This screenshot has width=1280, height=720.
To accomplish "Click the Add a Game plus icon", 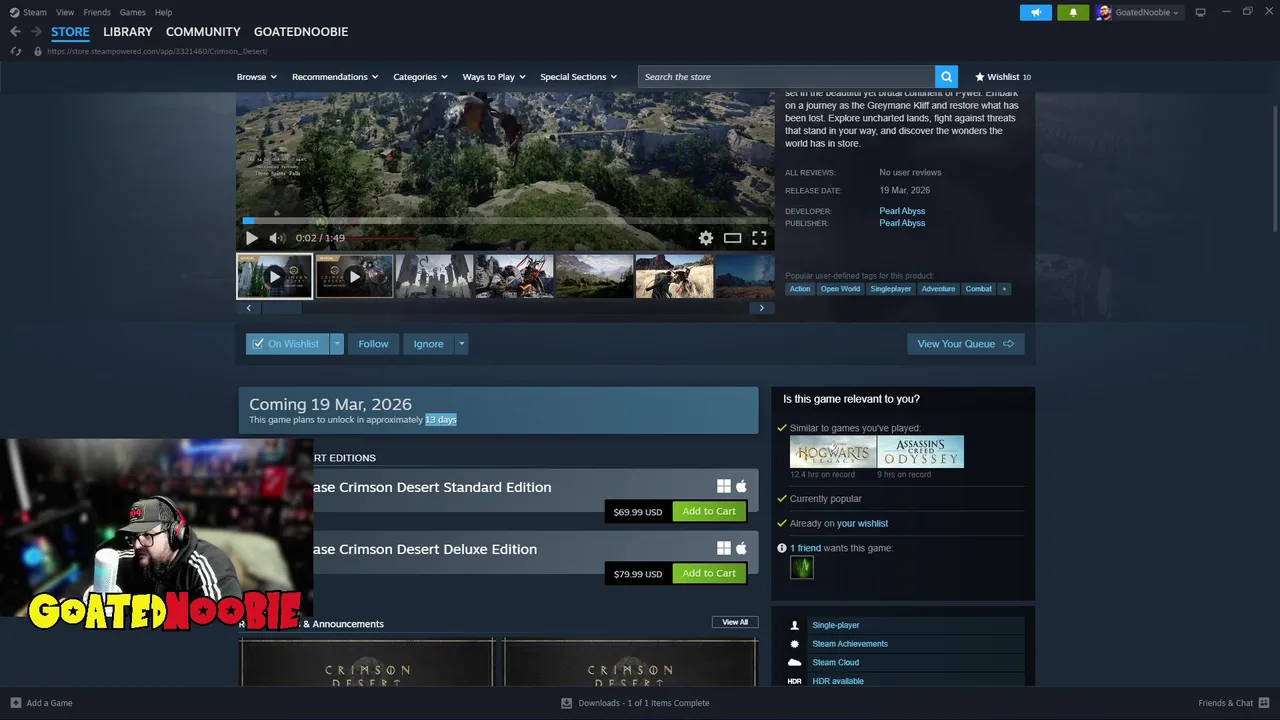I will click(x=15, y=703).
